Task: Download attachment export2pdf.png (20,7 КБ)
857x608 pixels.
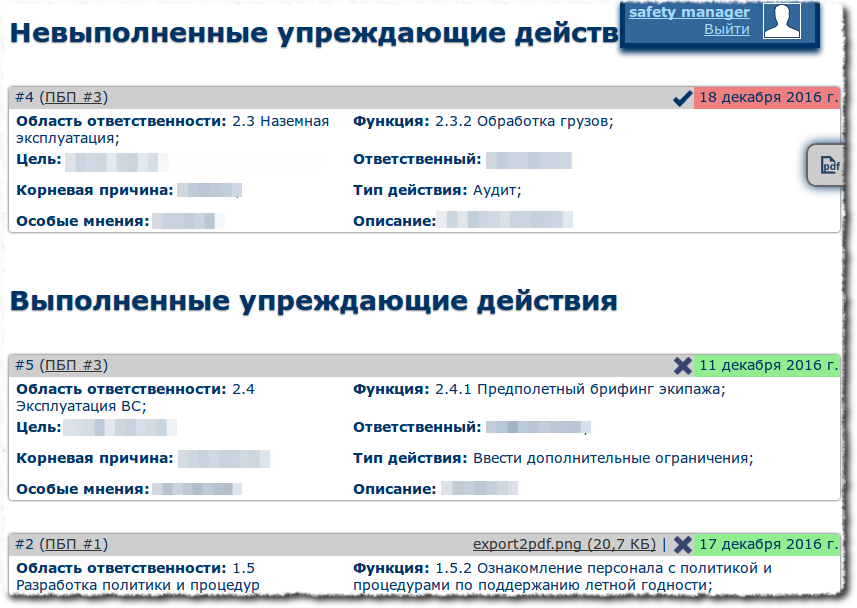Action: 563,545
